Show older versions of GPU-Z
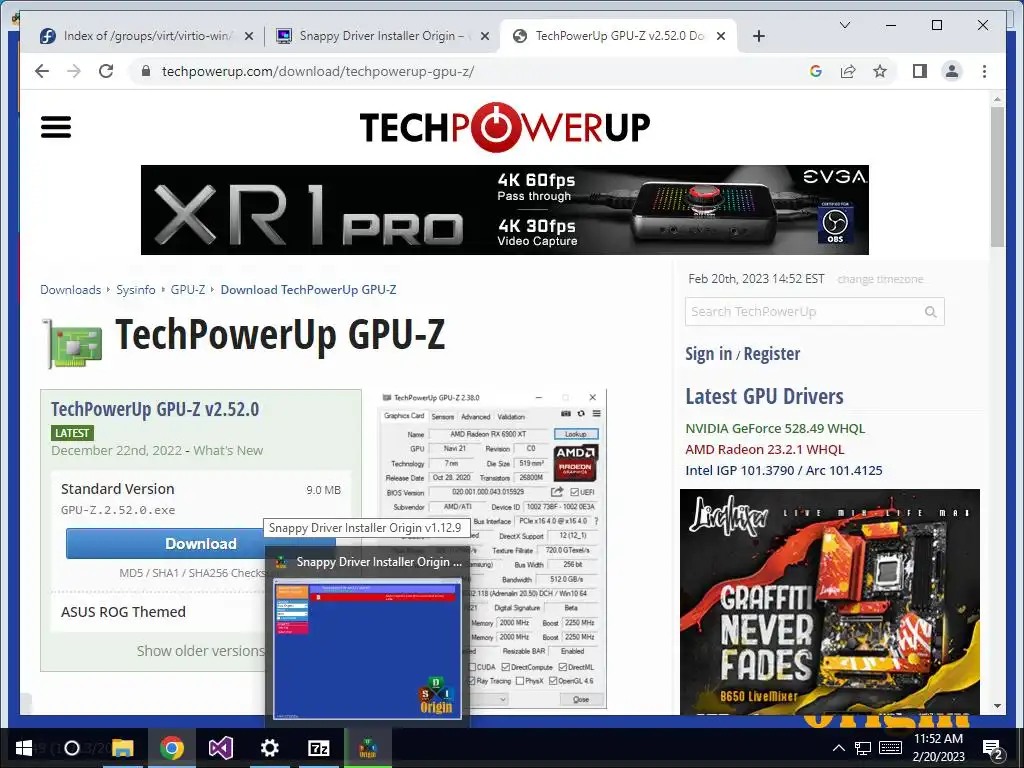 click(200, 650)
